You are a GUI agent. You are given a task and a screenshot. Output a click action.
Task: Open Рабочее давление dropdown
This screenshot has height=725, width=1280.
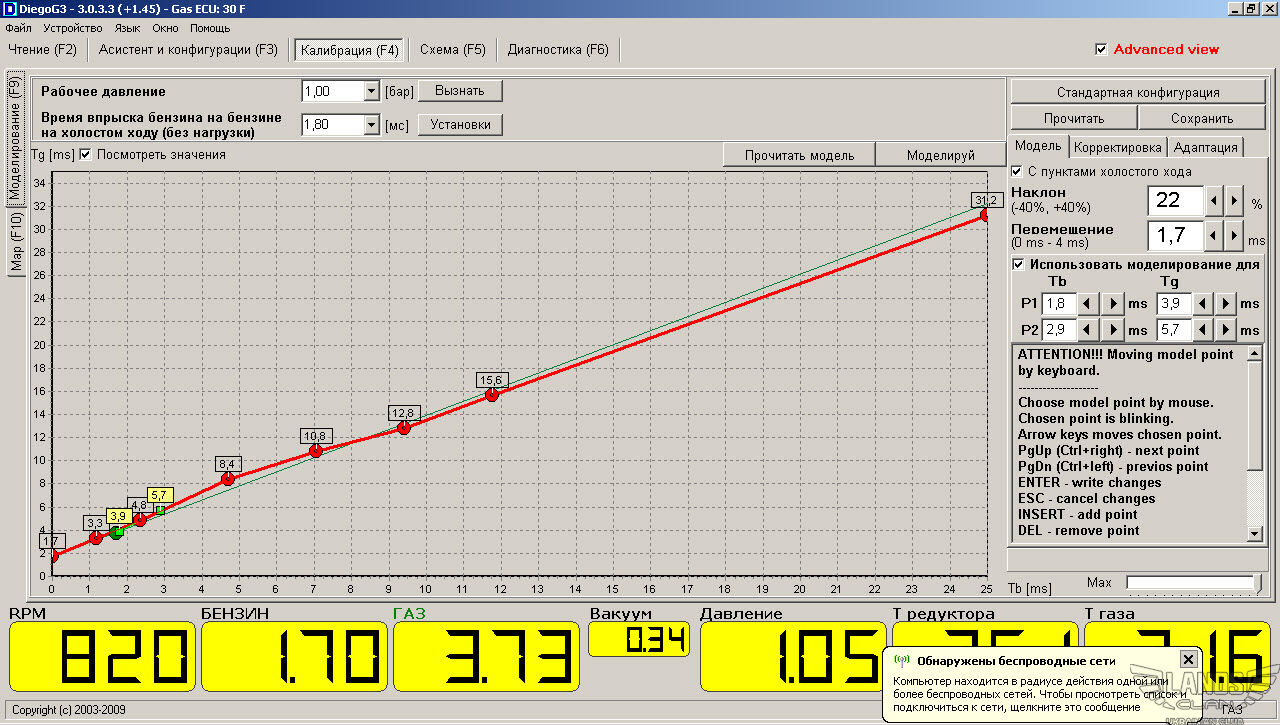(371, 92)
